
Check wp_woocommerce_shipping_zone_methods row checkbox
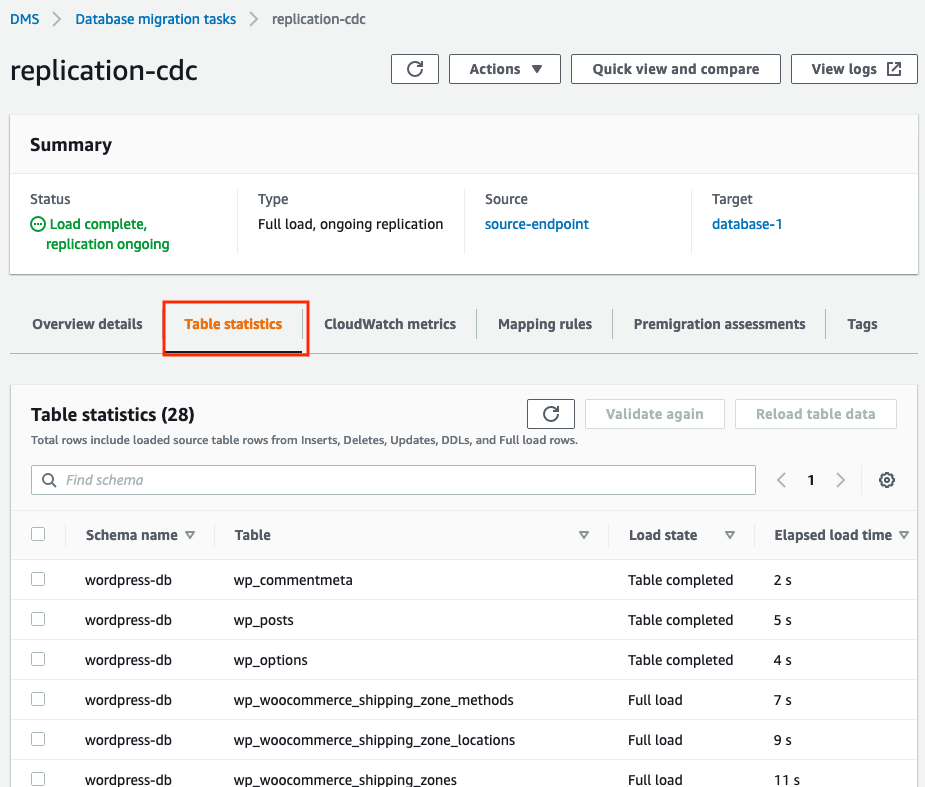click(38, 699)
